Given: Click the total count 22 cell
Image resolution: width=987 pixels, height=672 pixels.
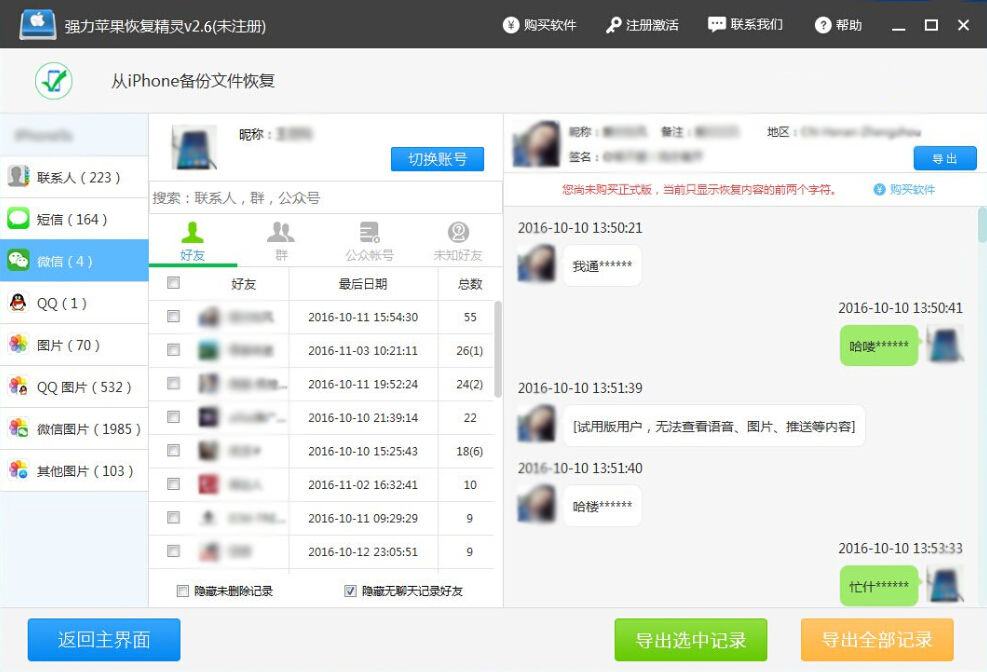Looking at the screenshot, I should [x=470, y=418].
